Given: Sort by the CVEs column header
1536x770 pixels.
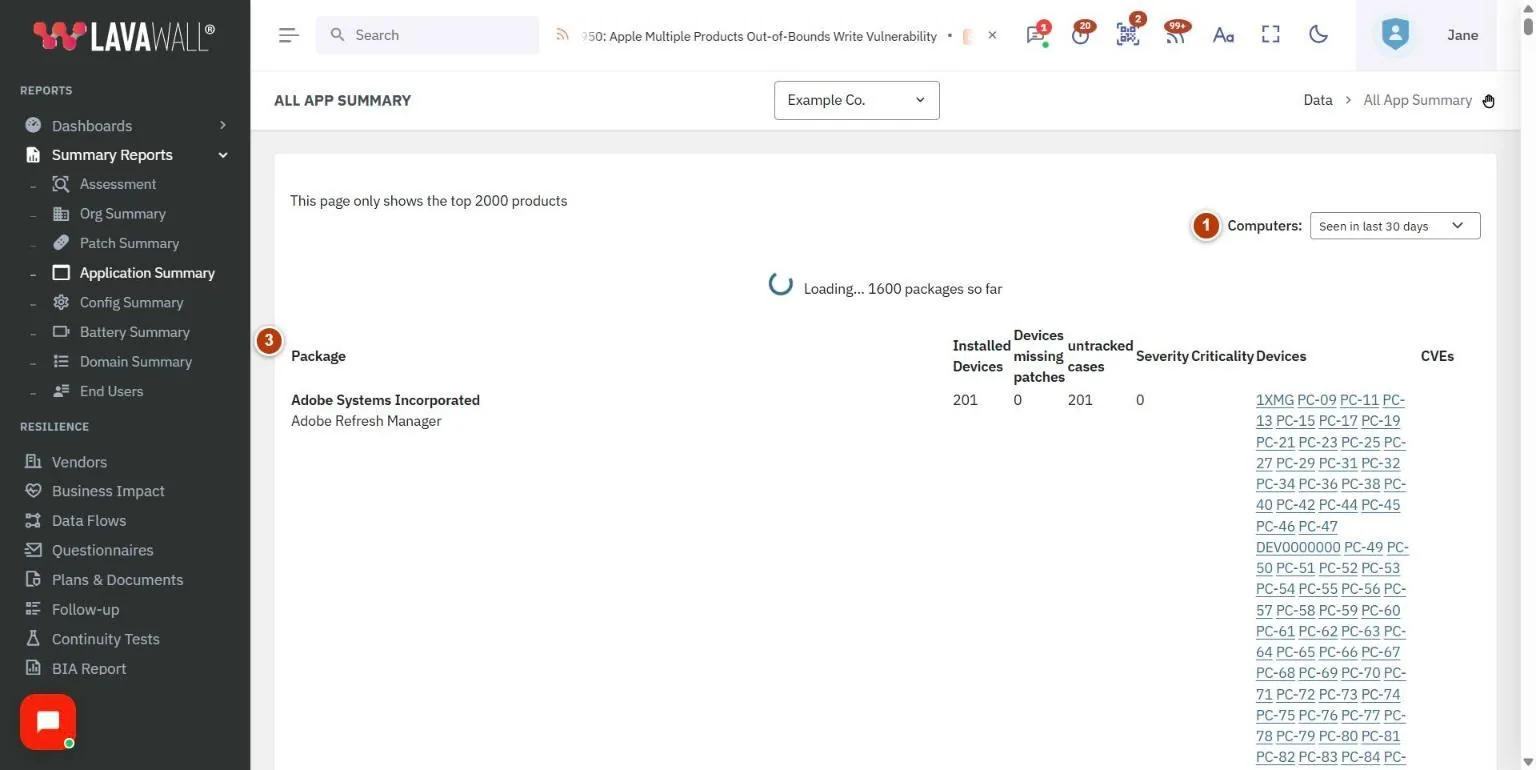Looking at the screenshot, I should coord(1437,356).
